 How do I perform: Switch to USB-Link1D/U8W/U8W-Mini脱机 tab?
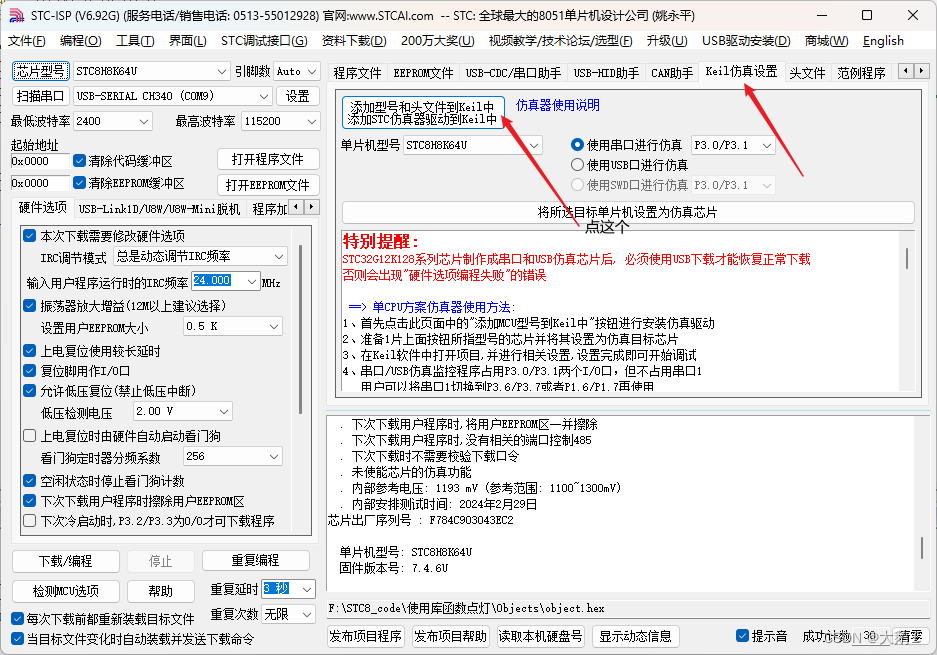(x=160, y=209)
